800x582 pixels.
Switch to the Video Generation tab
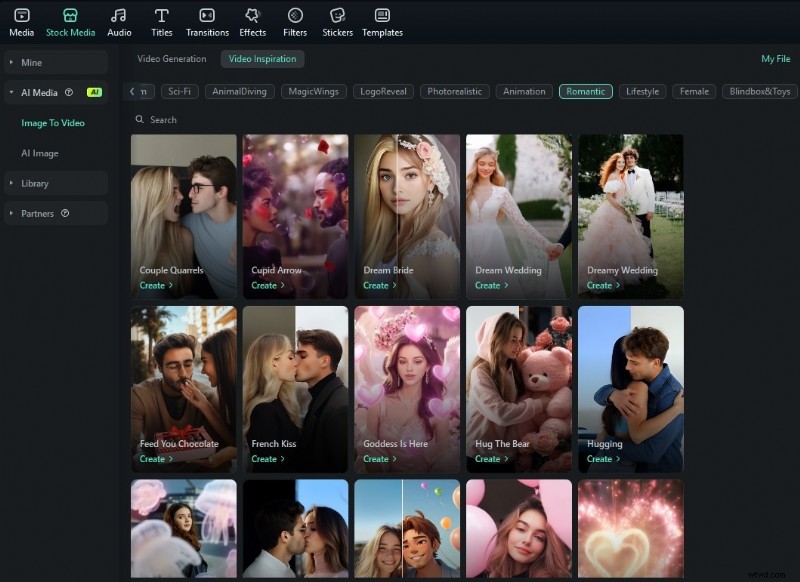click(x=172, y=60)
